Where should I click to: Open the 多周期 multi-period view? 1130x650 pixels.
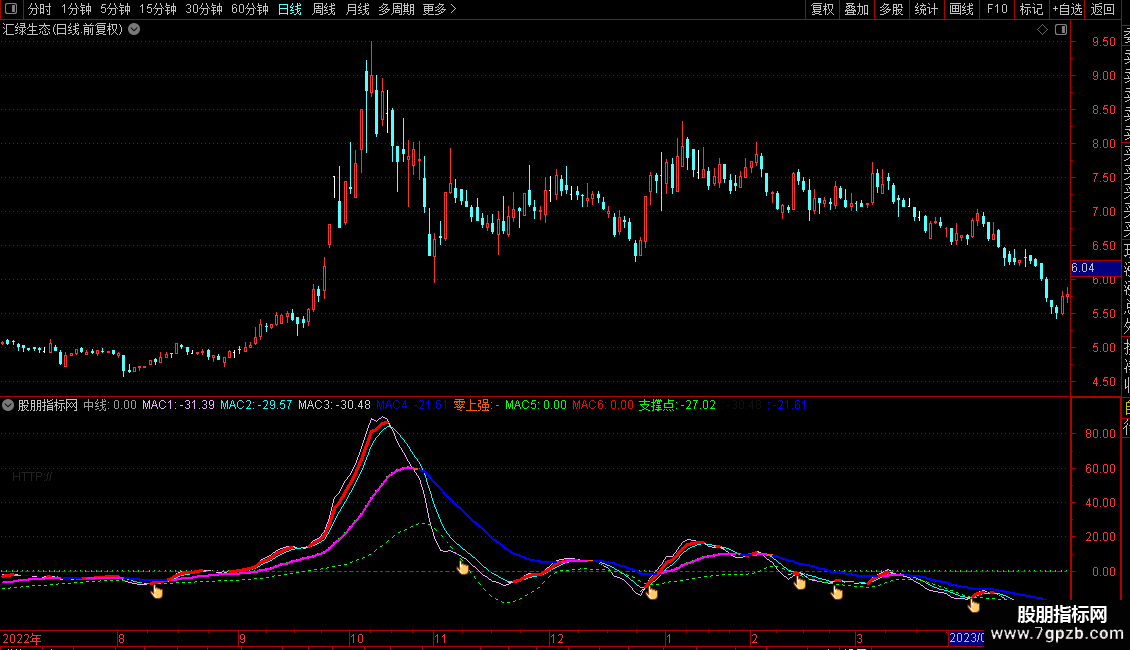coord(396,9)
